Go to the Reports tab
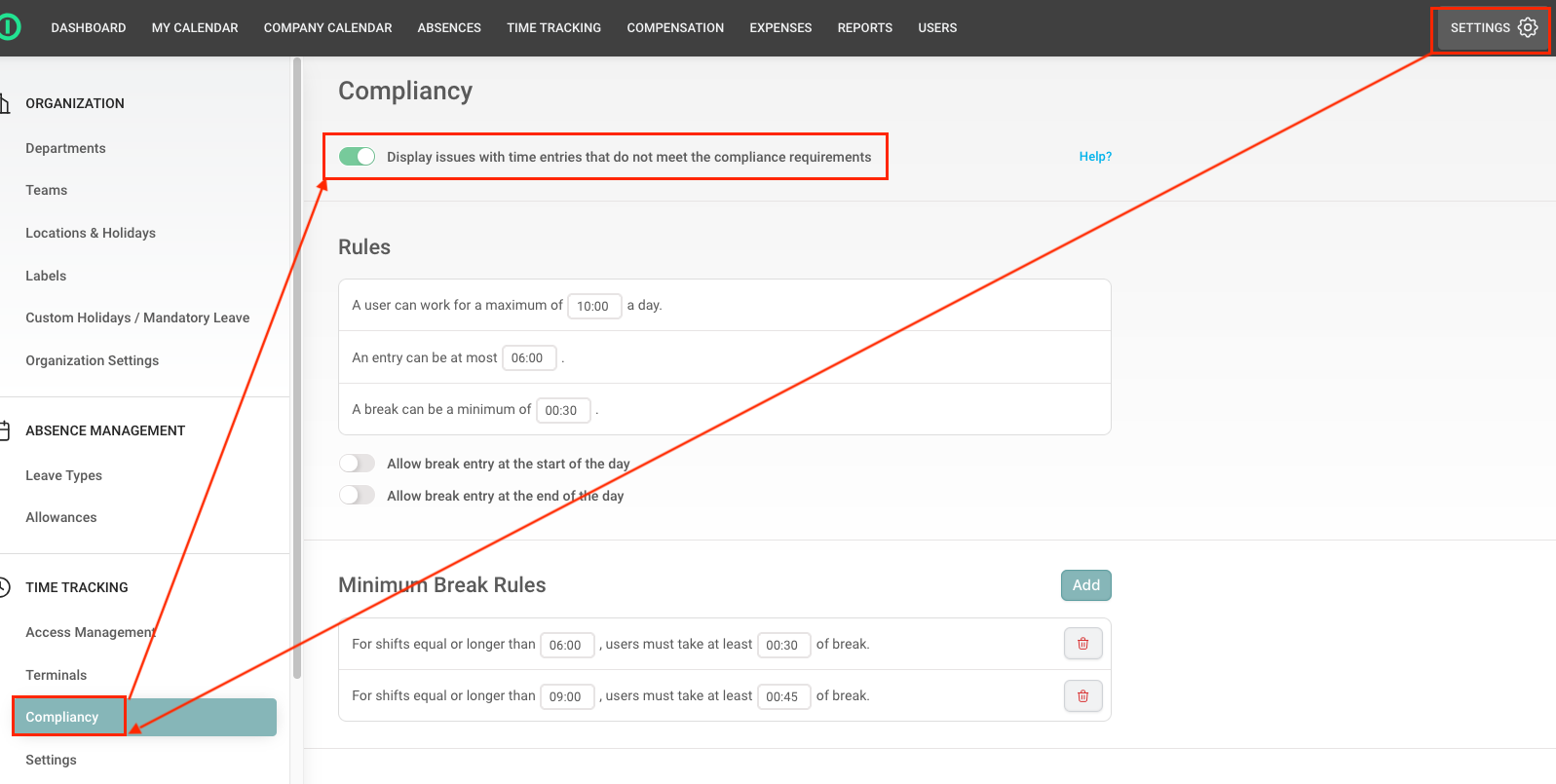The image size is (1556, 784). (x=864, y=27)
